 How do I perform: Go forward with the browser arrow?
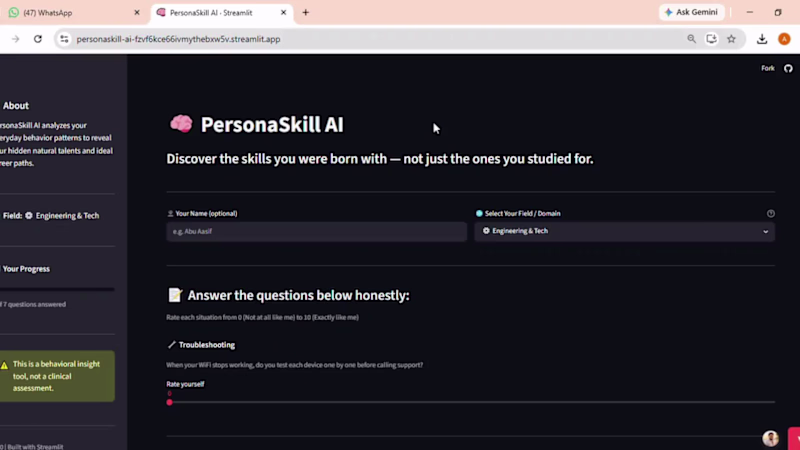(15, 39)
